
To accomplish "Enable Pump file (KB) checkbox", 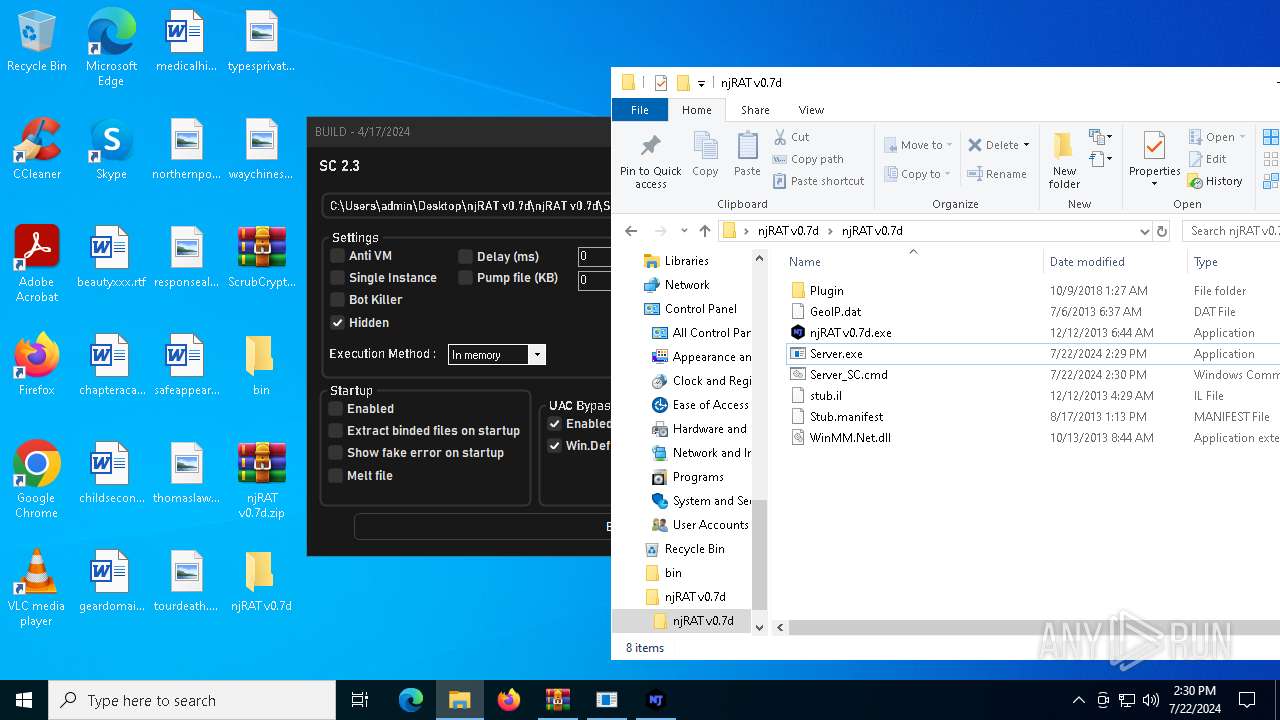I will click(465, 278).
